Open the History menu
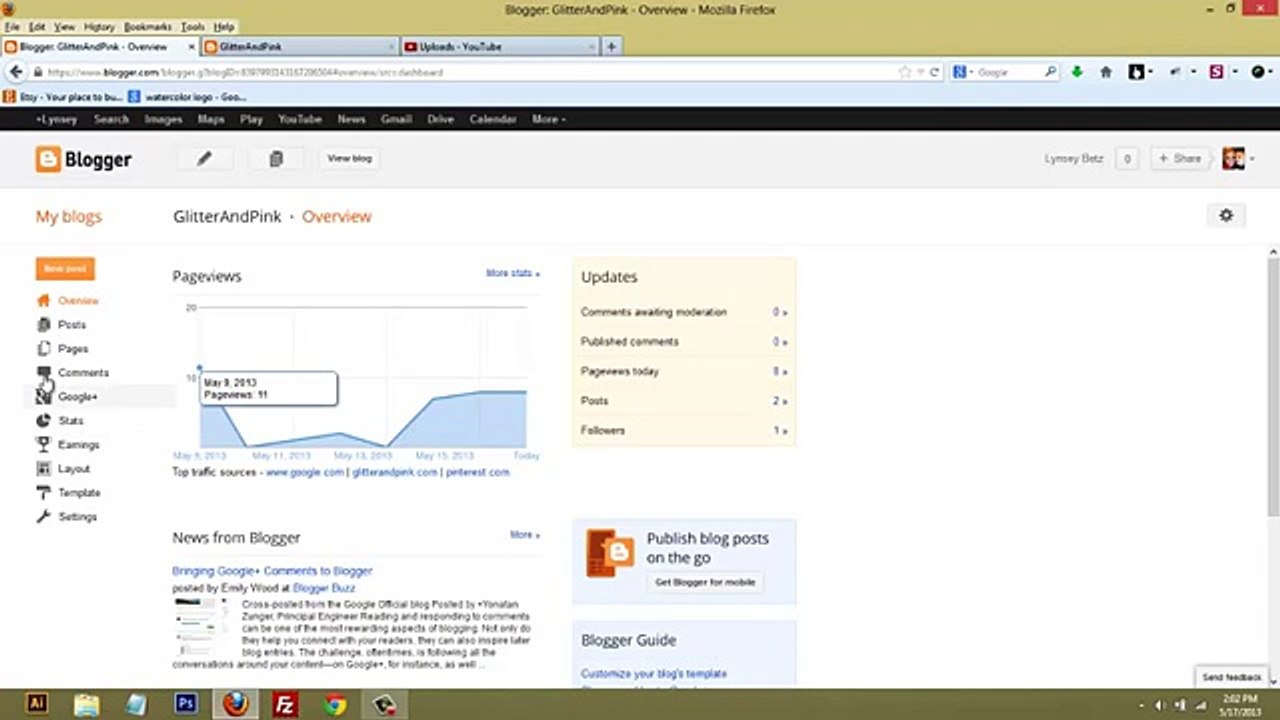 99,27
